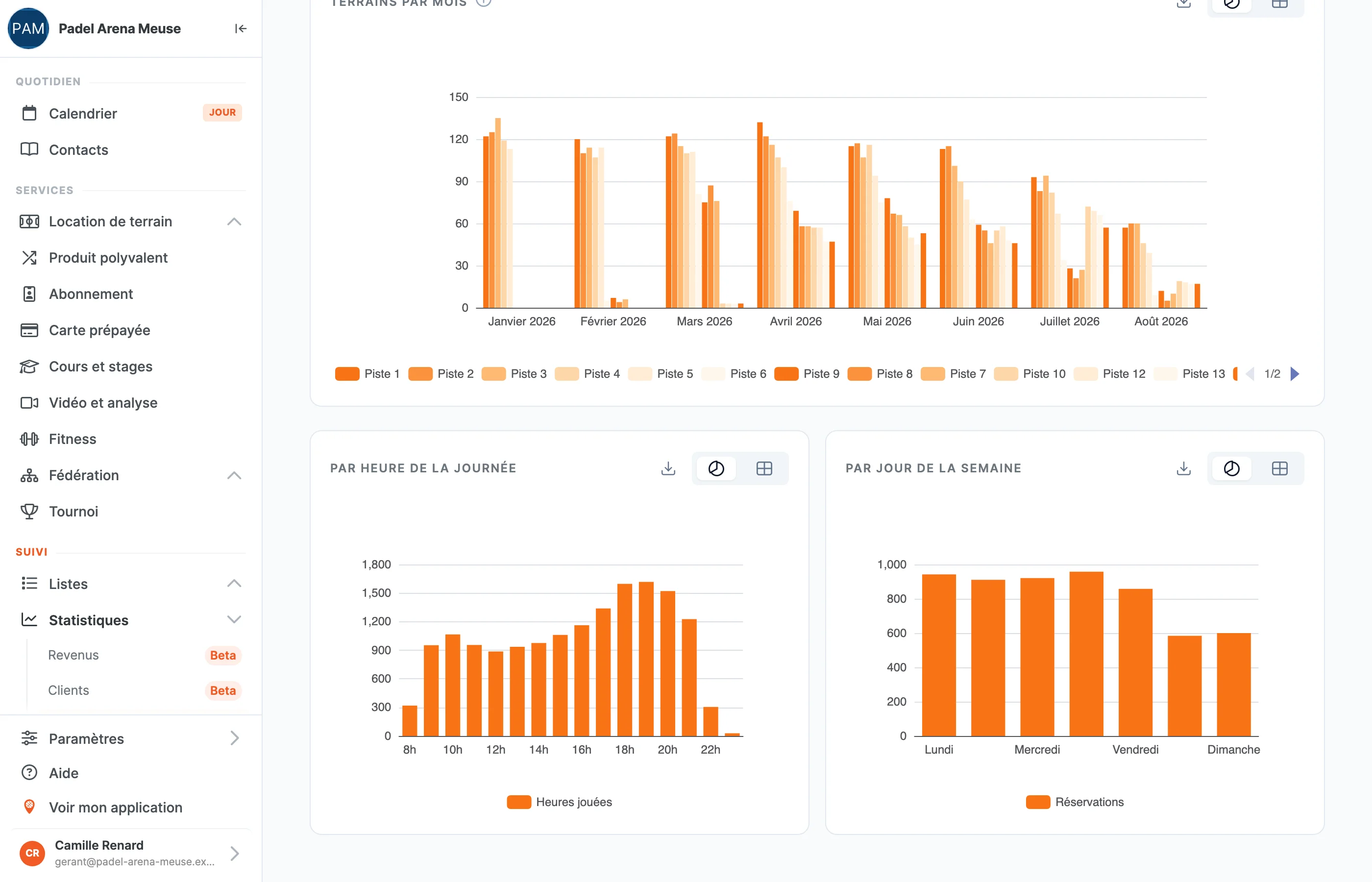Switch Par heure de la journée to chart view
The image size is (1372, 882).
click(x=716, y=468)
